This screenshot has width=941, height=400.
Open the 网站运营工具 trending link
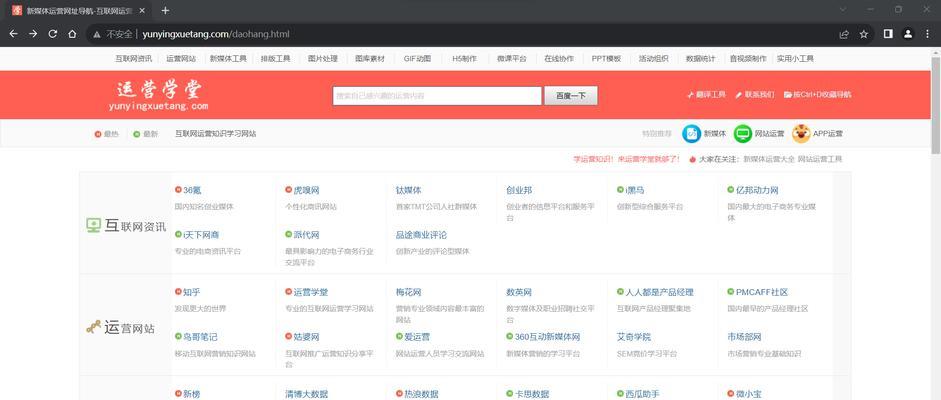(820, 160)
